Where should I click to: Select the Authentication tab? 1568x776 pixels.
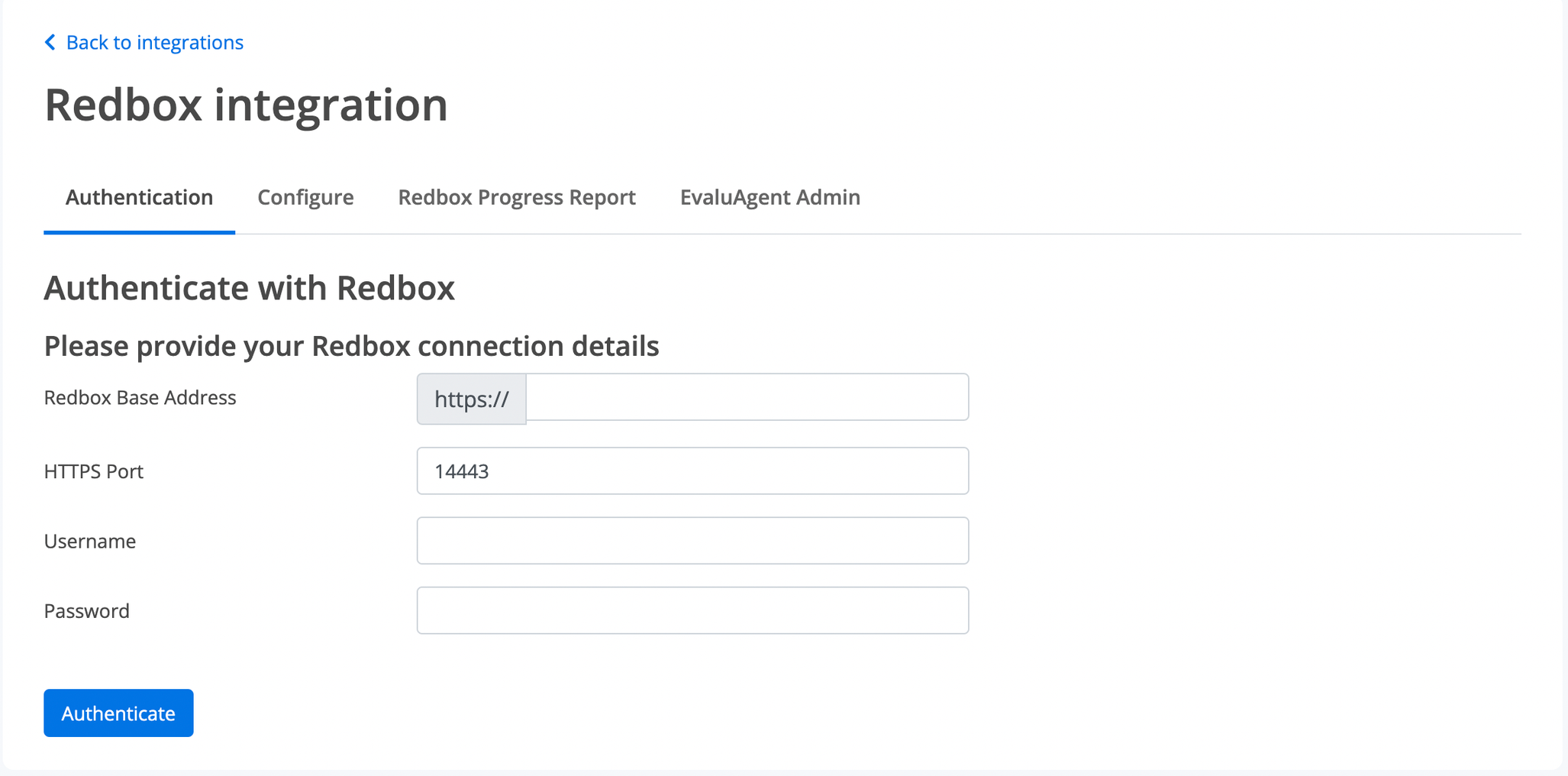(139, 197)
